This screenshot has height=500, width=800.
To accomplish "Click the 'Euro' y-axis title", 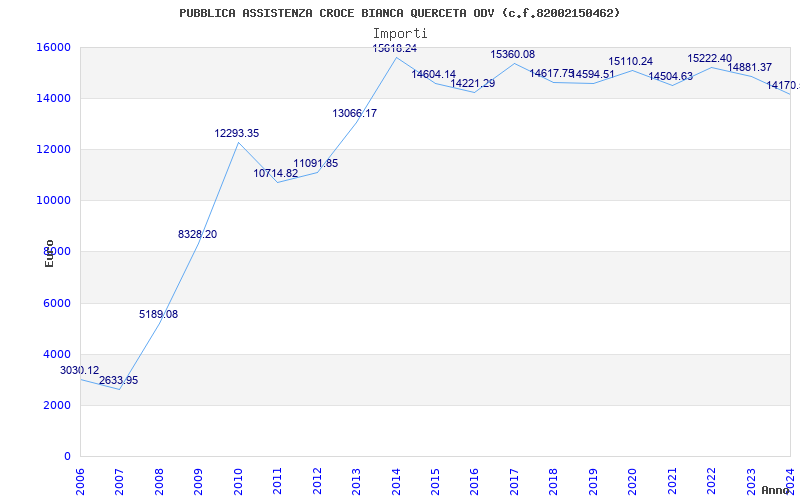I will (49, 254).
